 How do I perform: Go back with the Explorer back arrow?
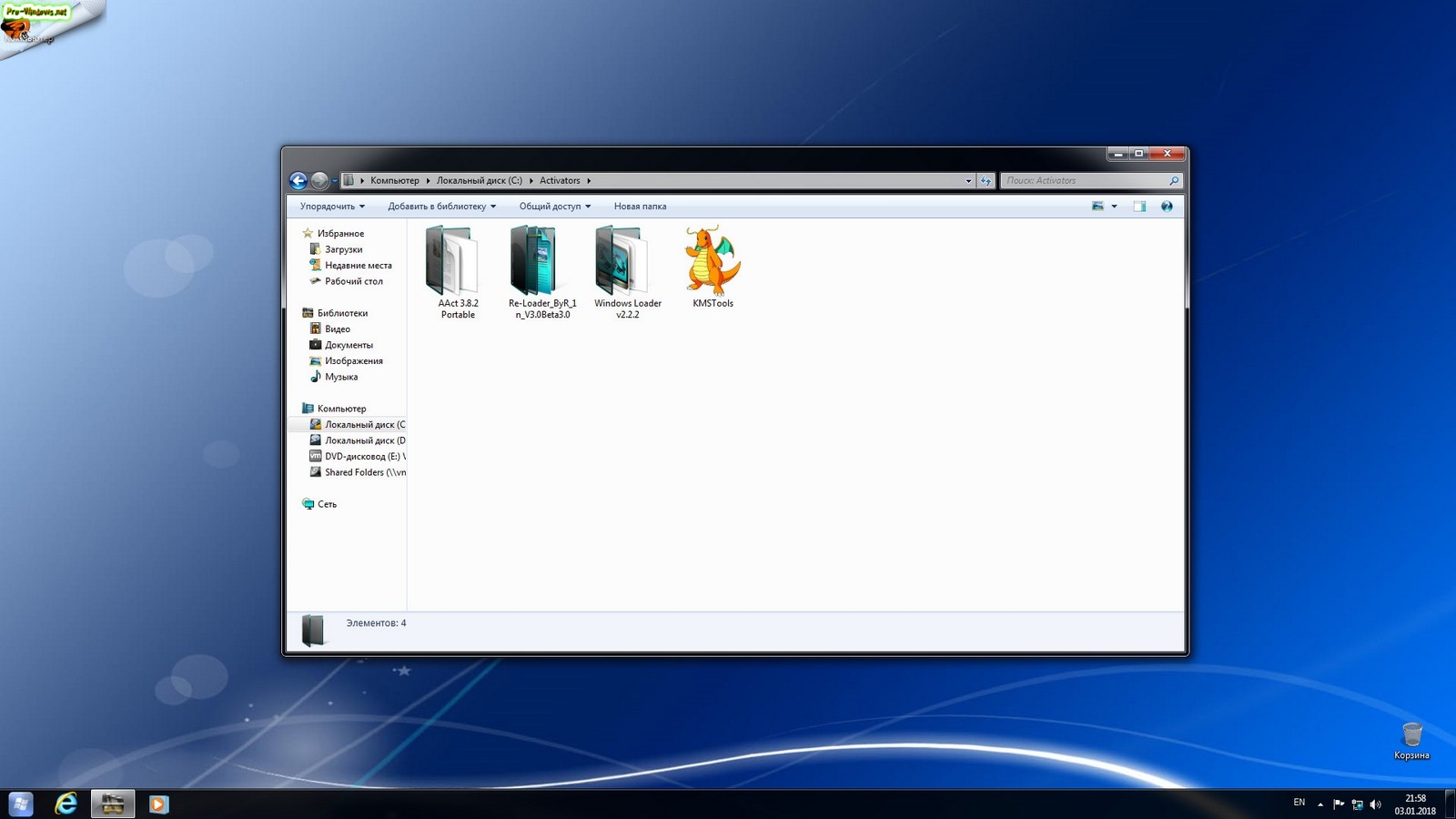tap(298, 181)
